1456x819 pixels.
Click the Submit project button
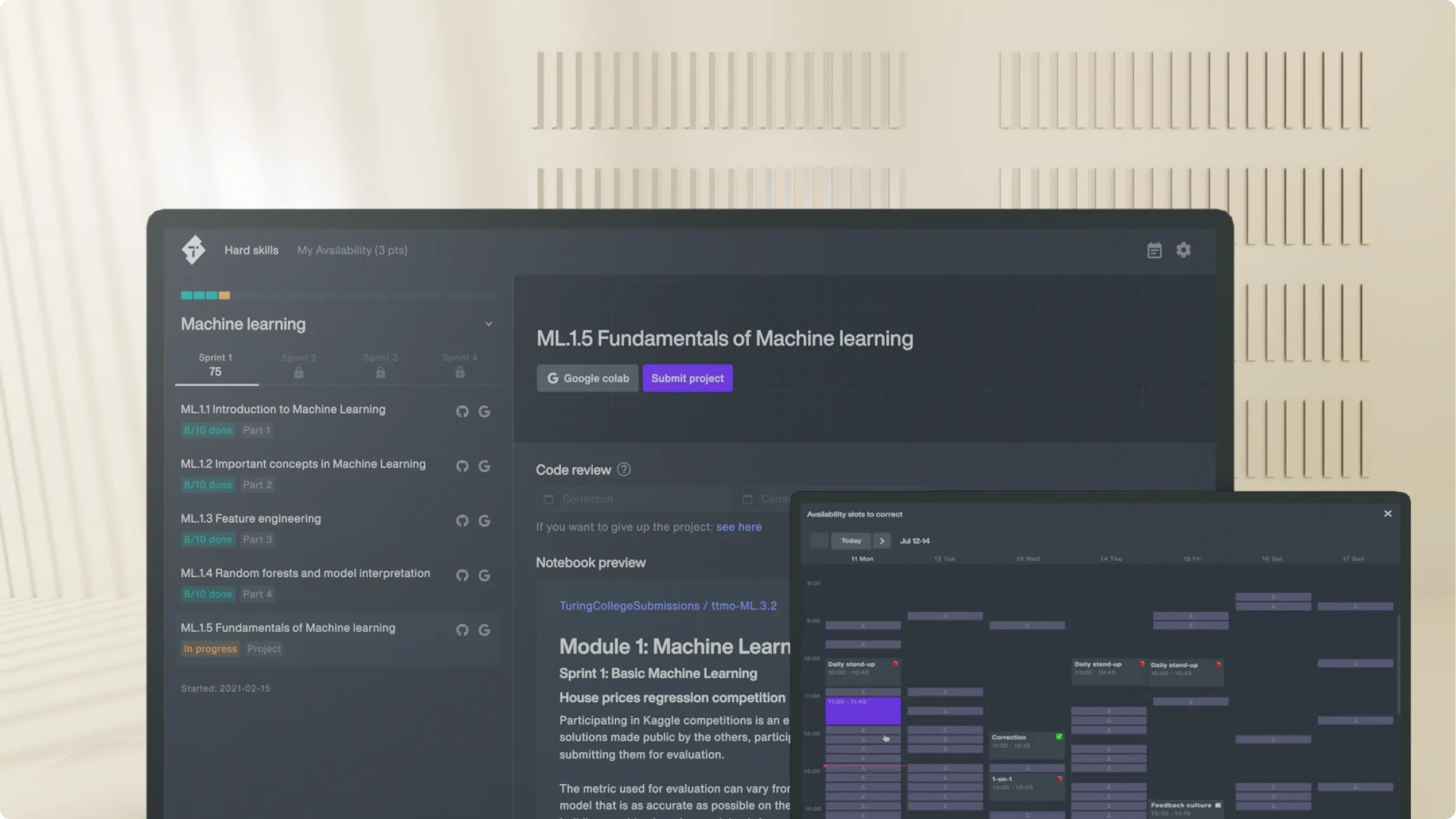[x=687, y=378]
